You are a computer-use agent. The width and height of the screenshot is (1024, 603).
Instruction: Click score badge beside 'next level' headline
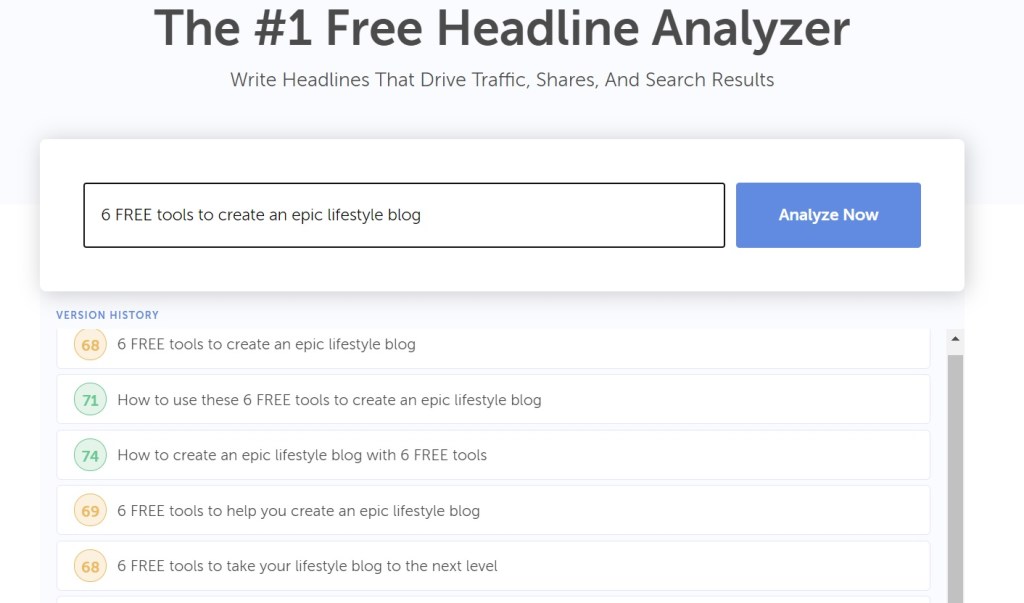click(x=90, y=566)
